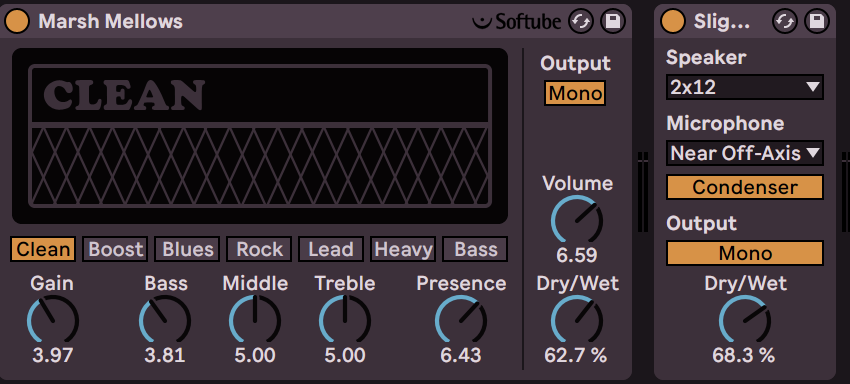Toggle the second device's activator button
This screenshot has height=384, width=850.
point(673,22)
